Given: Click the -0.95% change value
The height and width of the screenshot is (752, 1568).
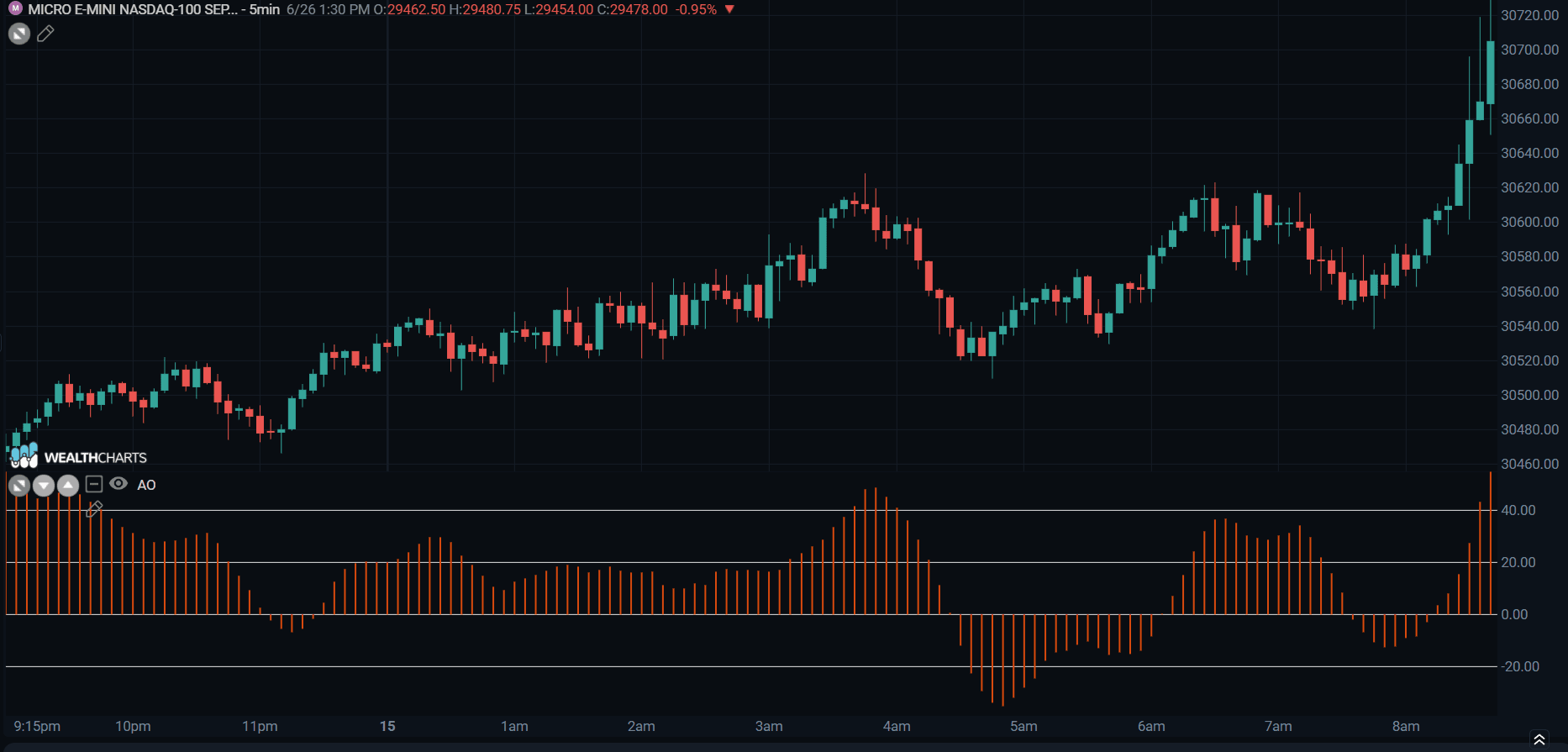Looking at the screenshot, I should click(696, 9).
